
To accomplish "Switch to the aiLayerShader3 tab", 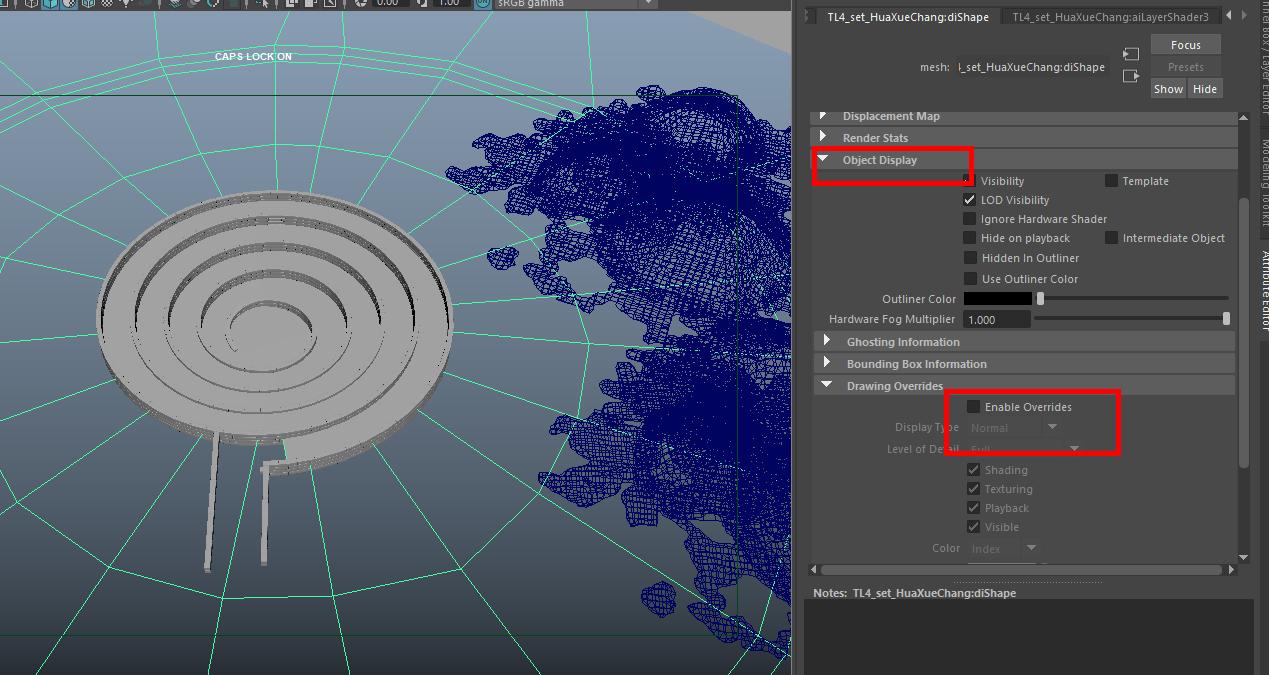I will pos(1110,17).
